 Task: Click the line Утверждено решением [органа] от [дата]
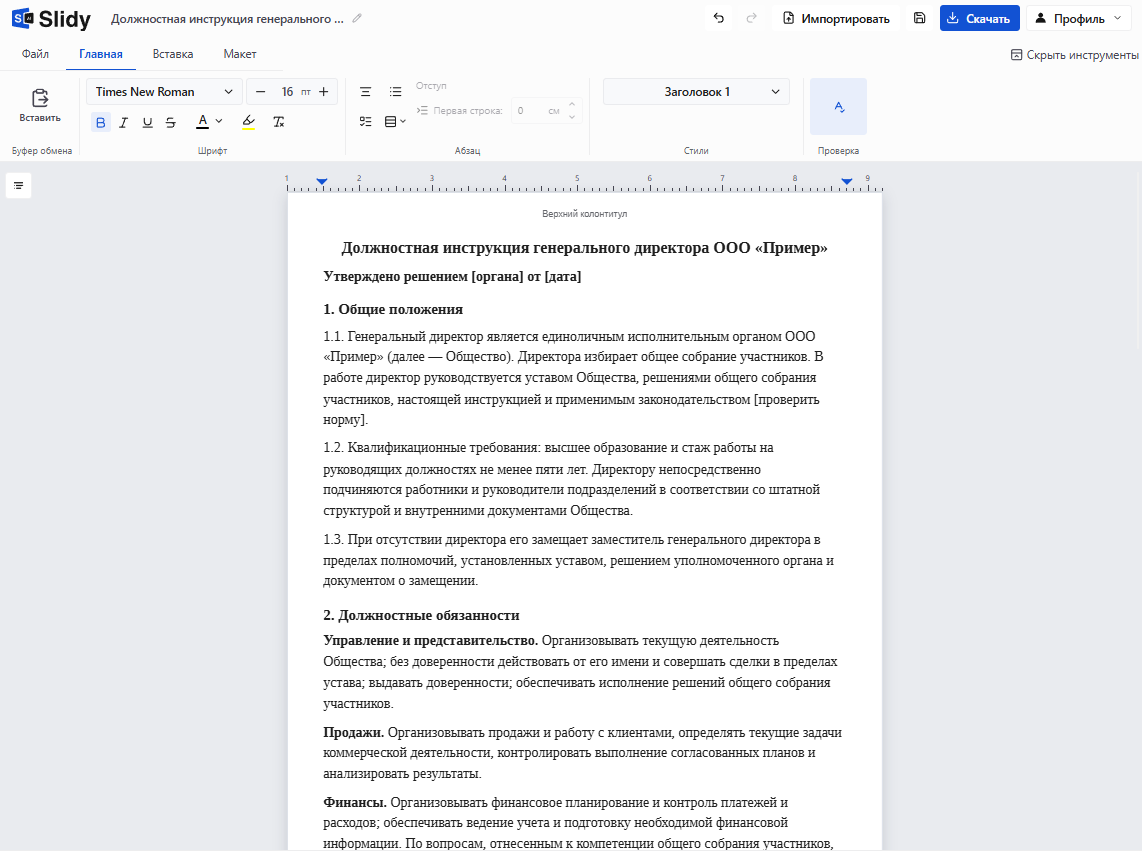pyautogui.click(x=452, y=277)
